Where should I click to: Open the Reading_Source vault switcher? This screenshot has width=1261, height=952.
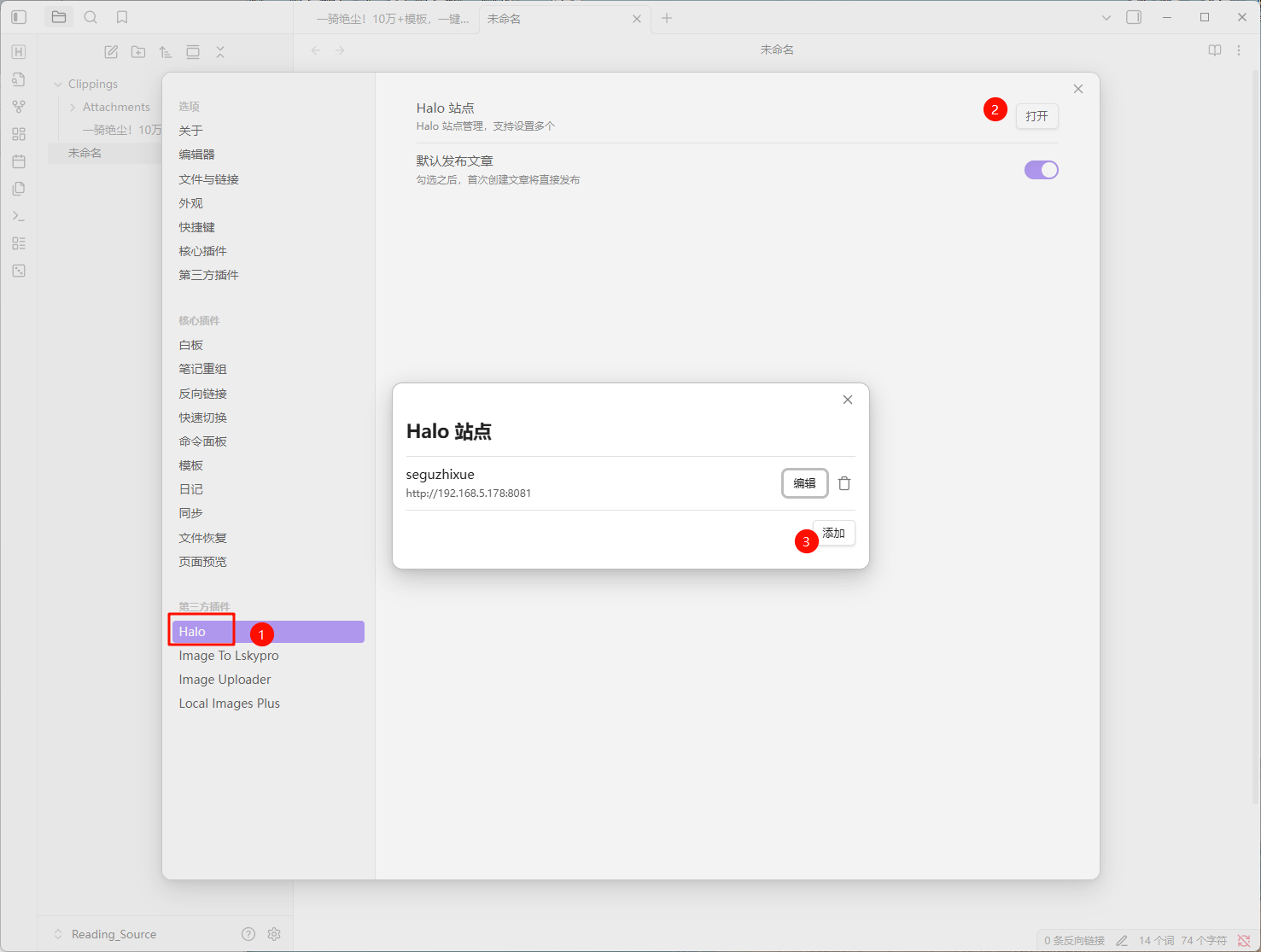(x=113, y=934)
